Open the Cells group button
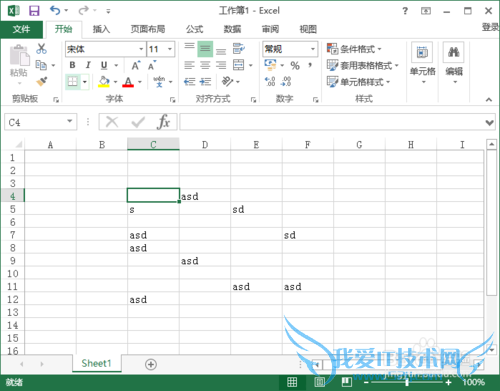 click(x=422, y=63)
